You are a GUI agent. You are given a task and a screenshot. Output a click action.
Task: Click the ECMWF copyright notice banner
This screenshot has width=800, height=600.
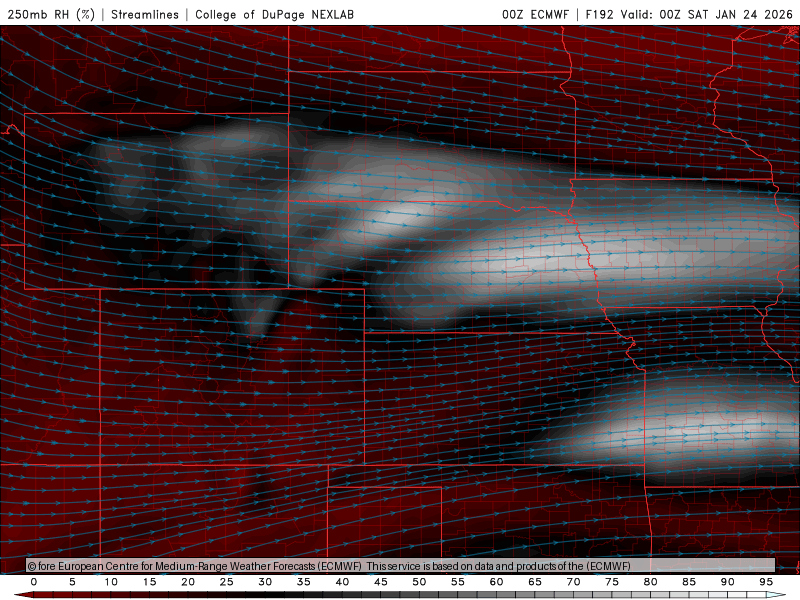[x=401, y=565]
